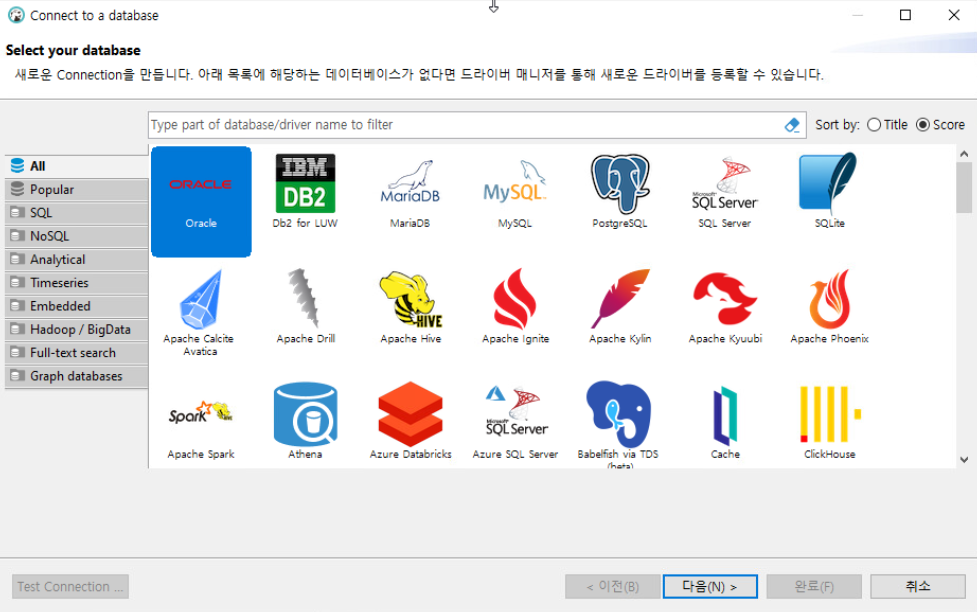Choose the Db2 for LUW driver

[305, 191]
